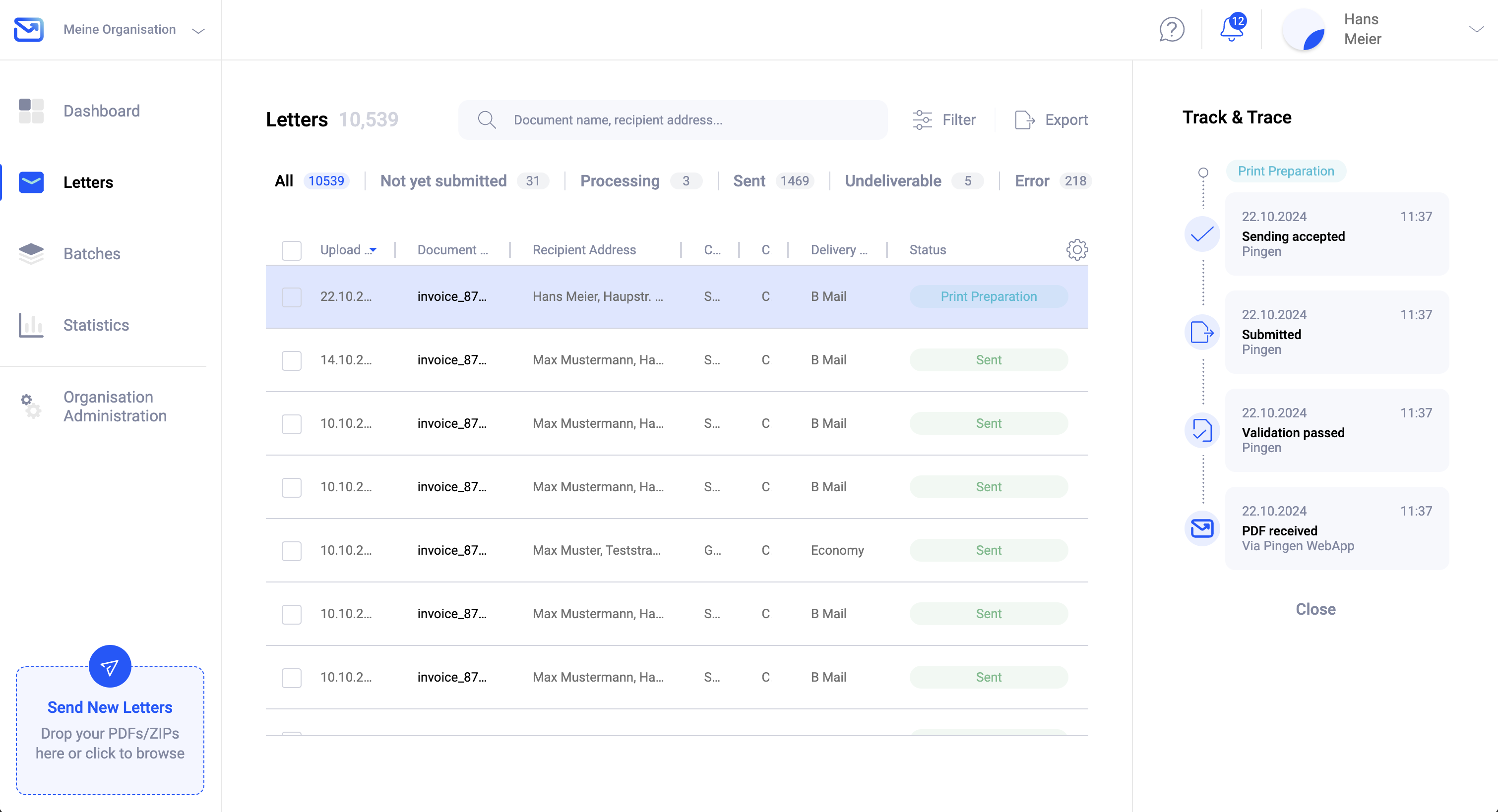Check the Economy delivery row checkbox
Viewport: 1498px width, 812px height.
pos(291,550)
